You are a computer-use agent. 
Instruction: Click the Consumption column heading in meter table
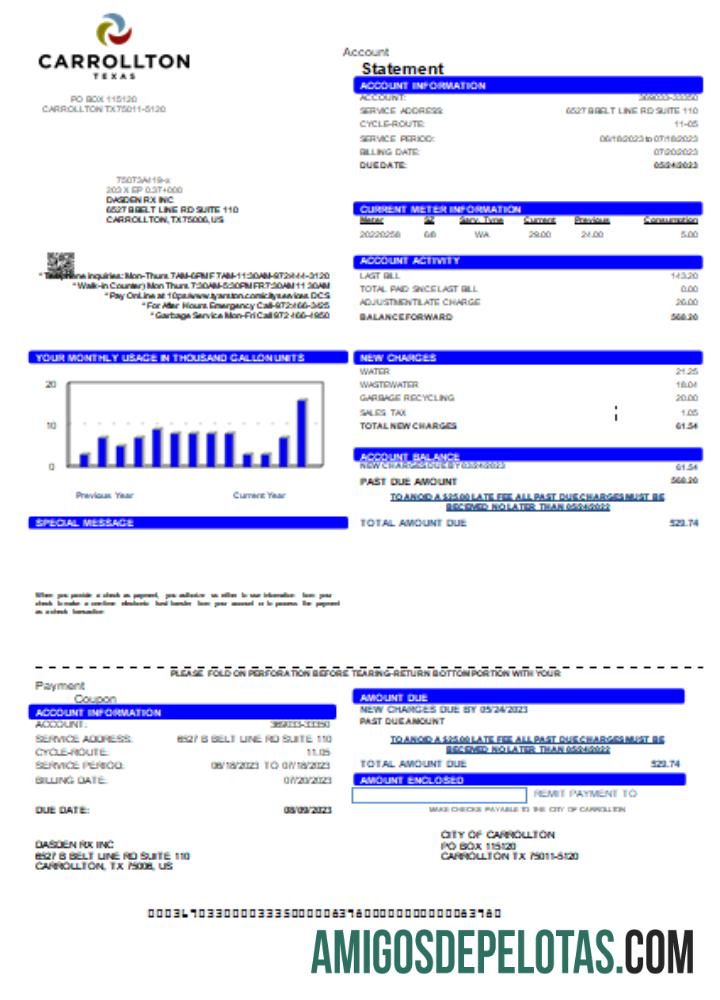pyautogui.click(x=670, y=220)
